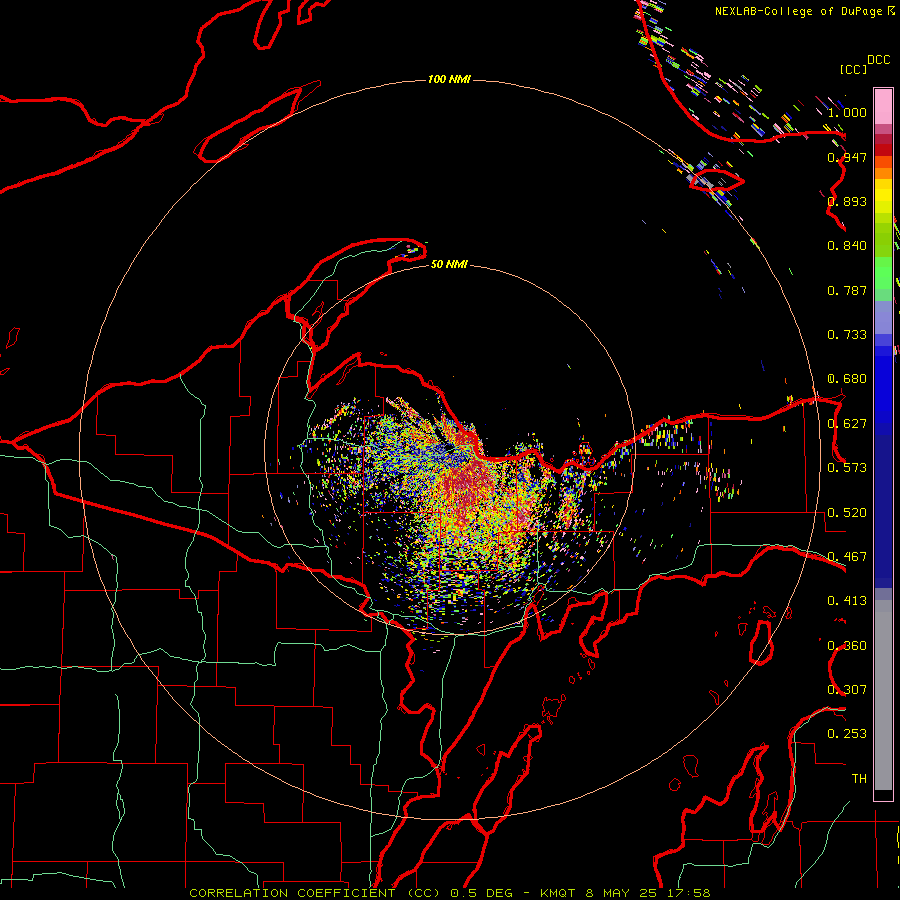Screen dimensions: 900x900
Task: Select the 50 NMI range ring label
Action: [x=449, y=264]
